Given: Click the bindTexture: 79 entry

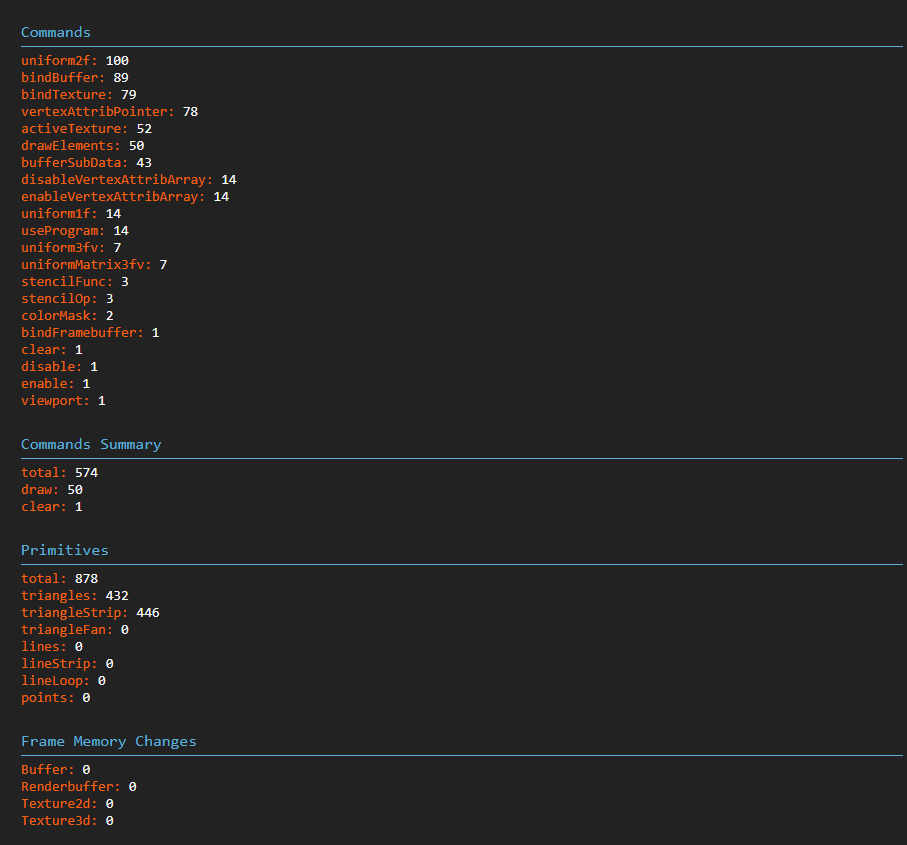Looking at the screenshot, I should pyautogui.click(x=79, y=94).
